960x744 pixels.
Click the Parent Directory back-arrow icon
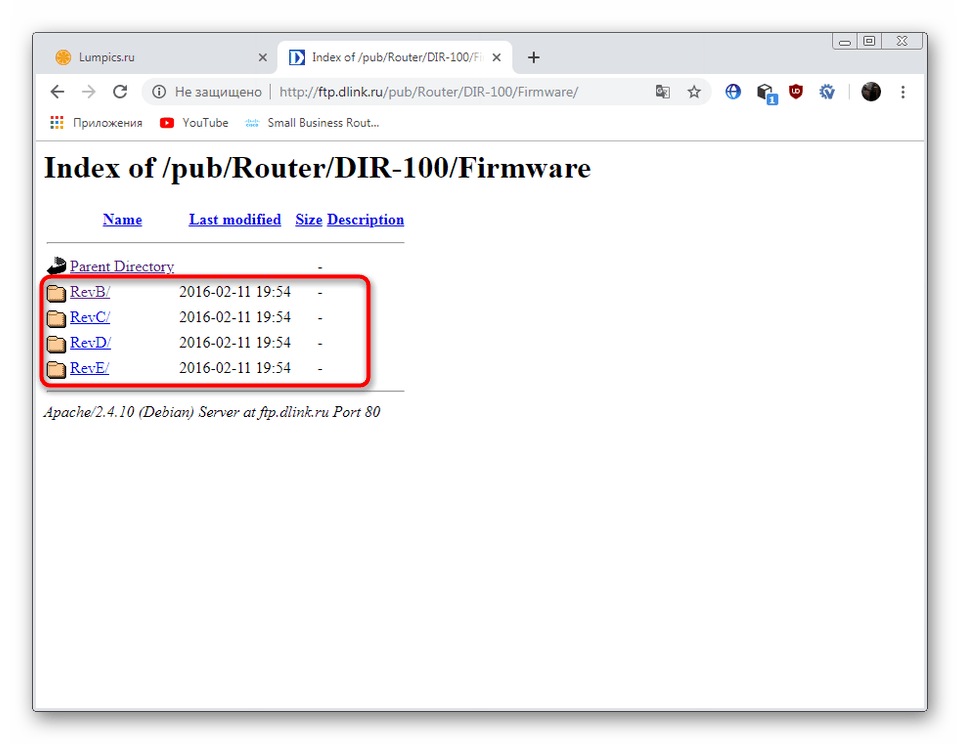56,266
